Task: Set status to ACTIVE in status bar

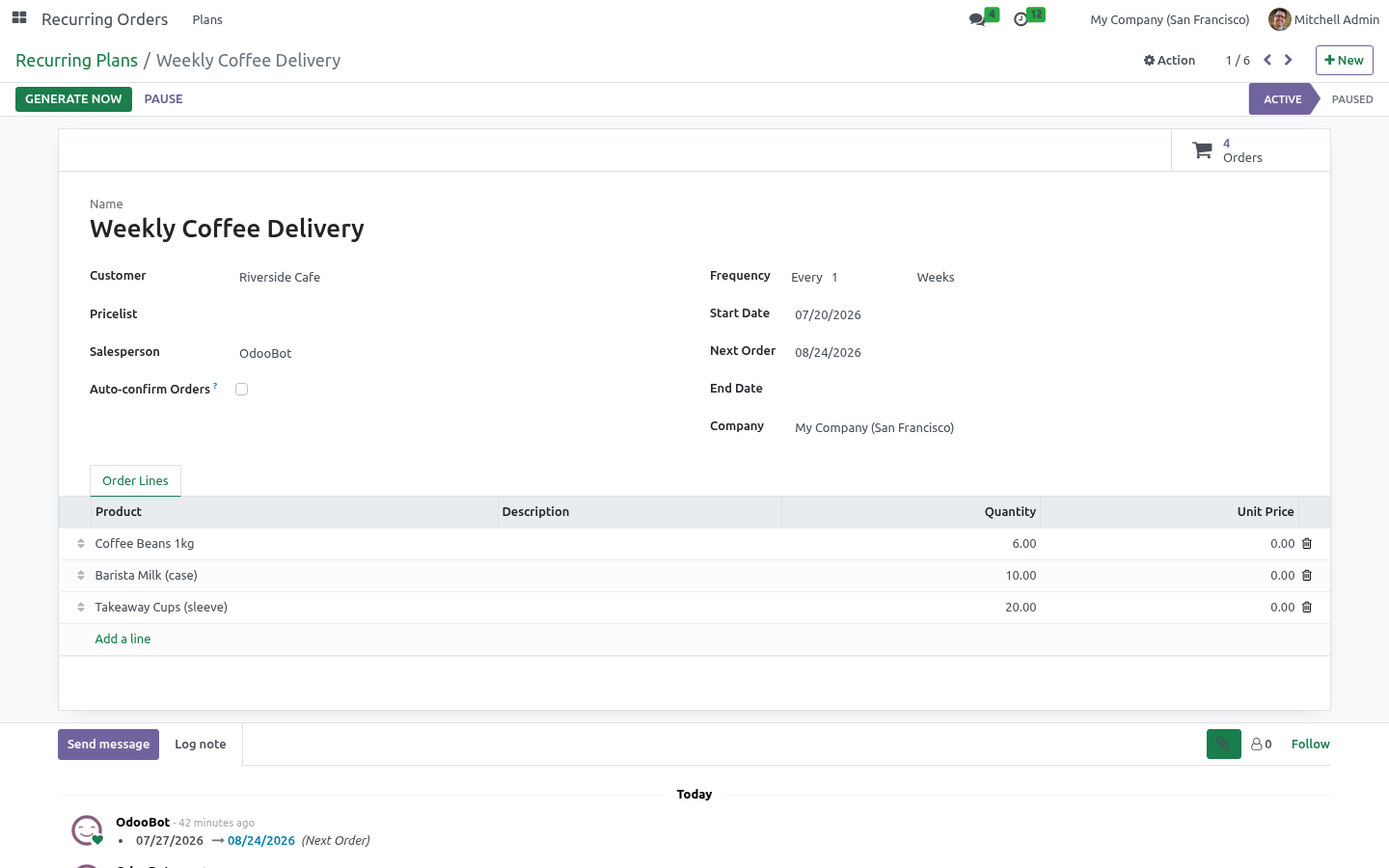Action: tap(1282, 99)
